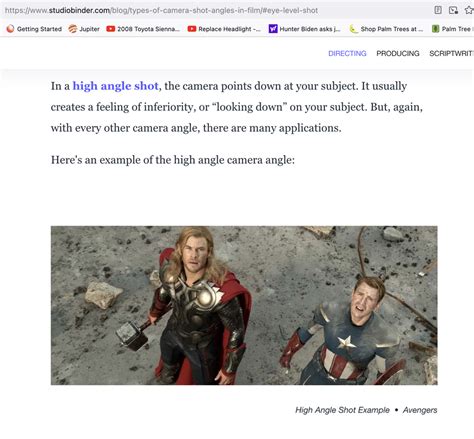474x439 pixels.
Task: Open the green Palm Tree bookmark
Action: (452, 29)
